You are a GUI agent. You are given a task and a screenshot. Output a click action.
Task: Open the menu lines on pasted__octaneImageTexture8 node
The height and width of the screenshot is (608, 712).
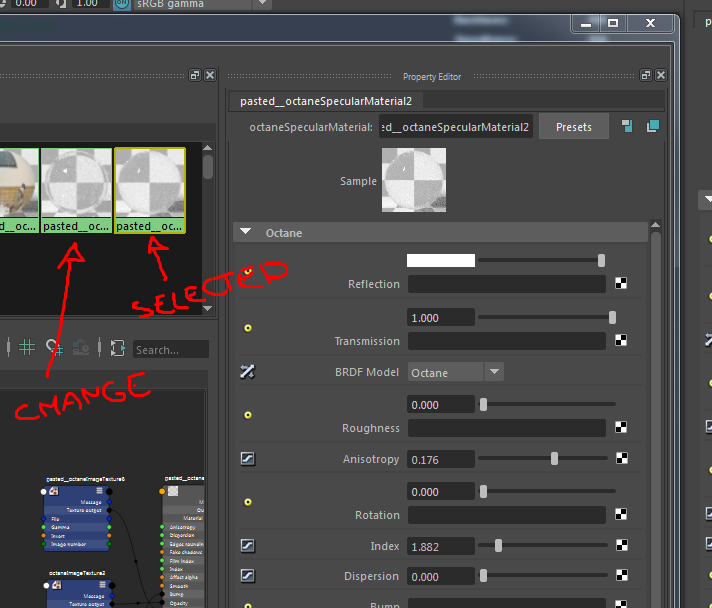99,491
